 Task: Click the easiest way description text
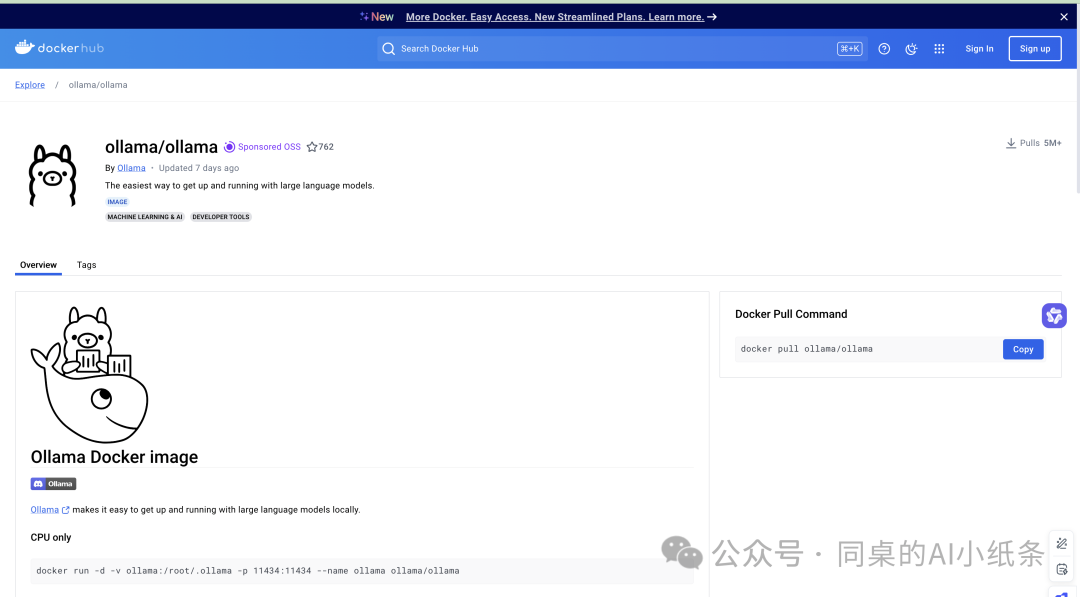click(x=240, y=186)
